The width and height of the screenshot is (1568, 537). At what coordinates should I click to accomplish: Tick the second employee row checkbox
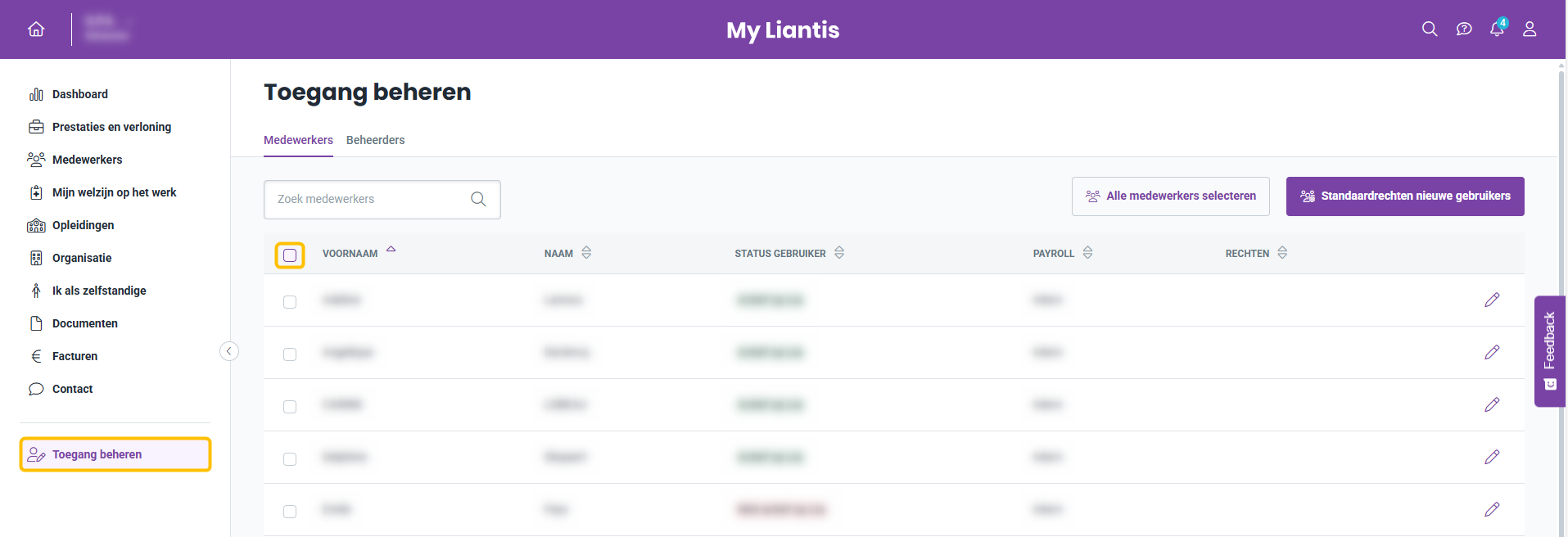pos(290,354)
